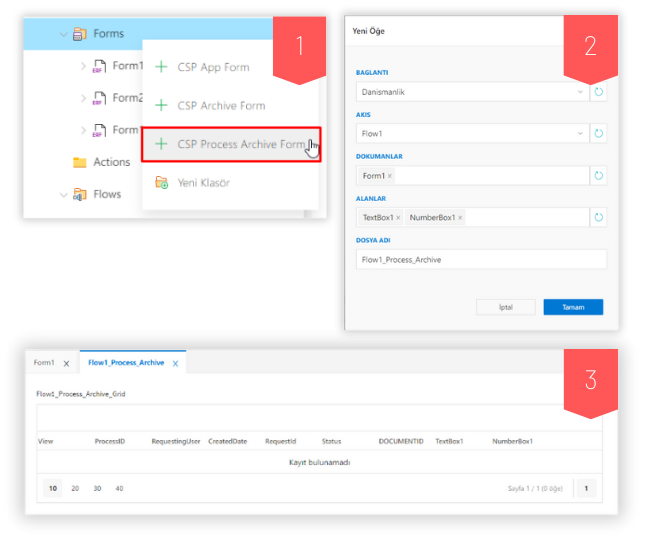Click the Yeni Klasör folder icon
This screenshot has height=535, width=647.
tap(161, 182)
